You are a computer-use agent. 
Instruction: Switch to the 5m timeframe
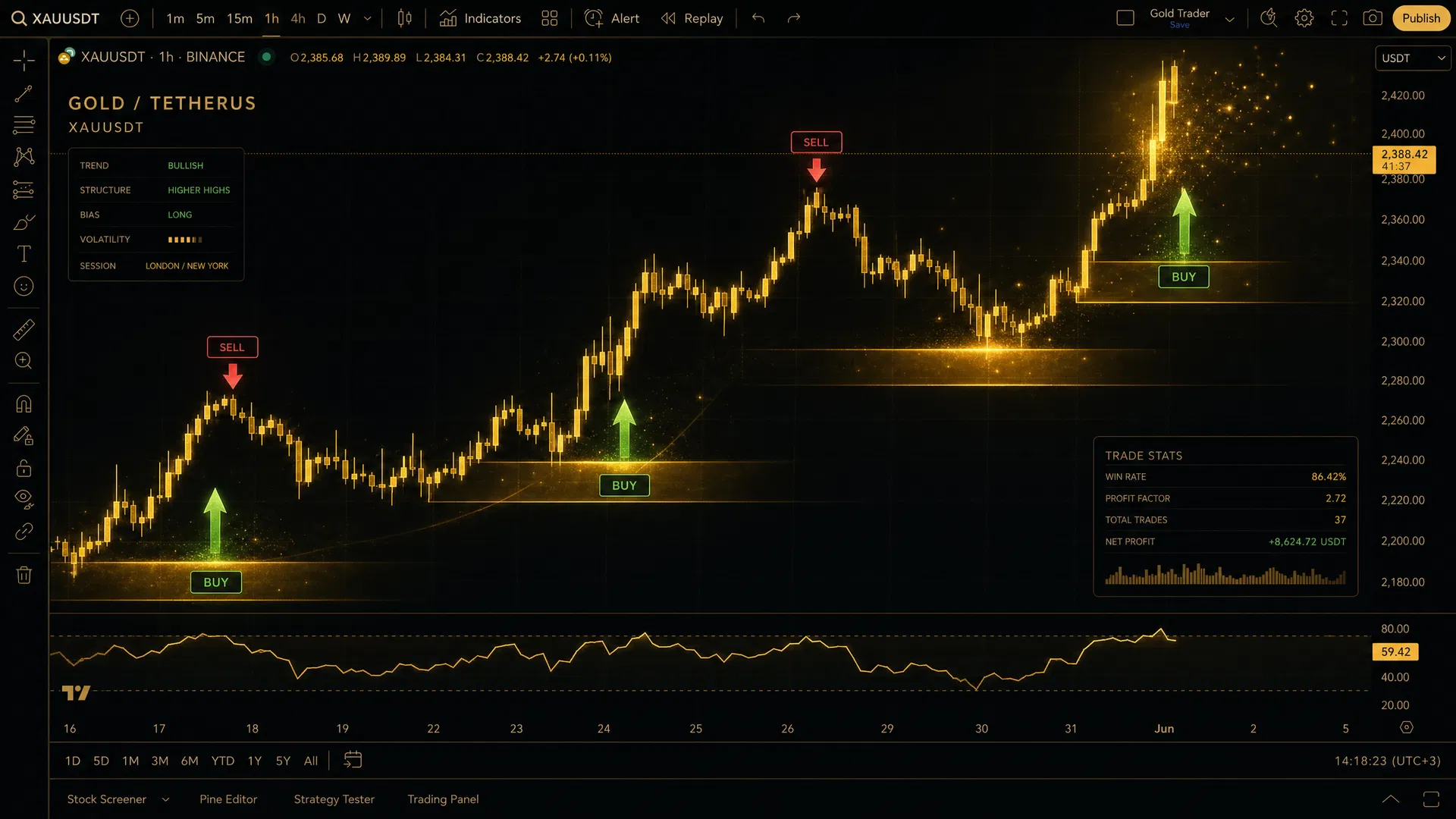pyautogui.click(x=205, y=18)
